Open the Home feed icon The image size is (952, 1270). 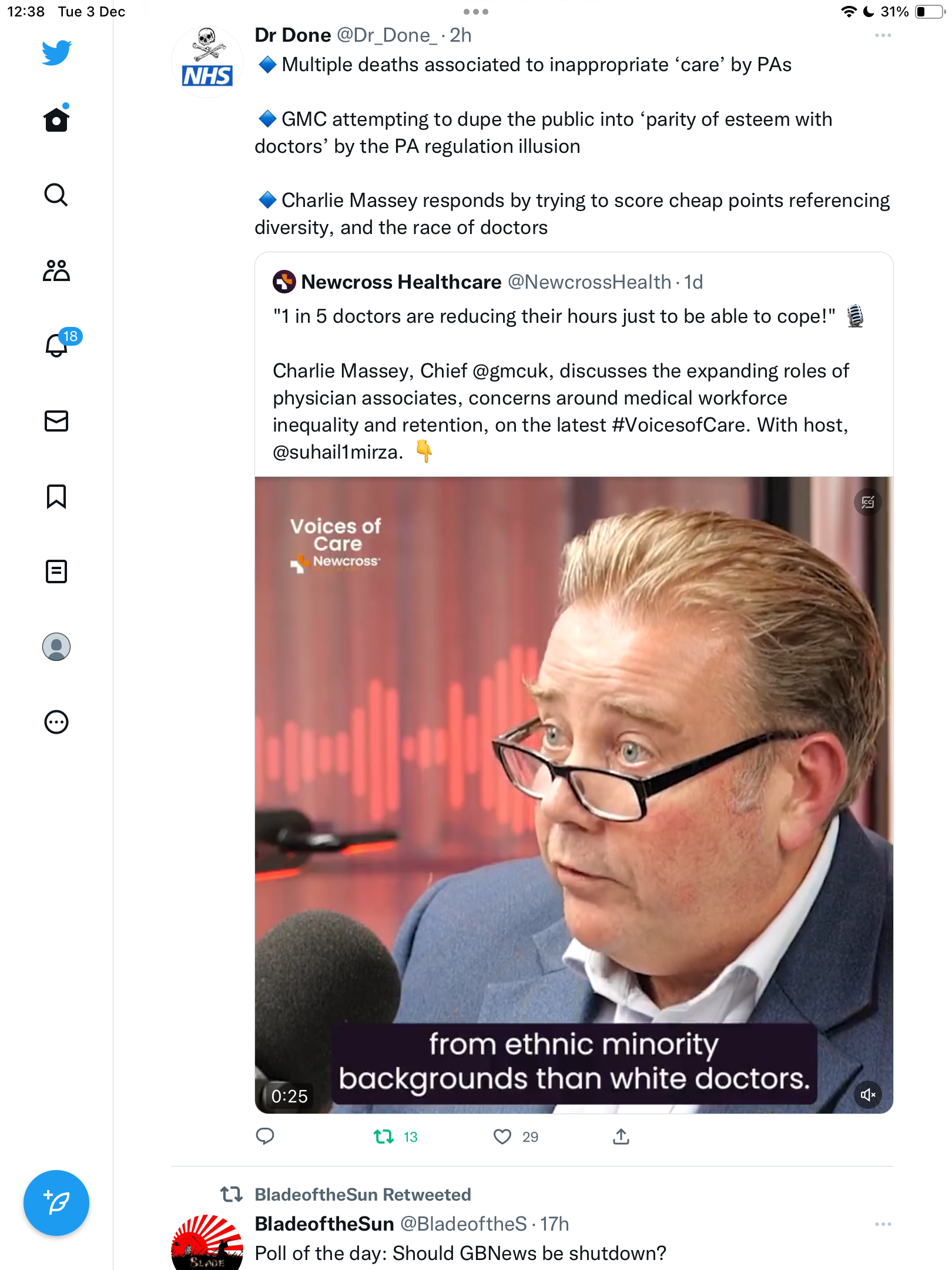[56, 119]
